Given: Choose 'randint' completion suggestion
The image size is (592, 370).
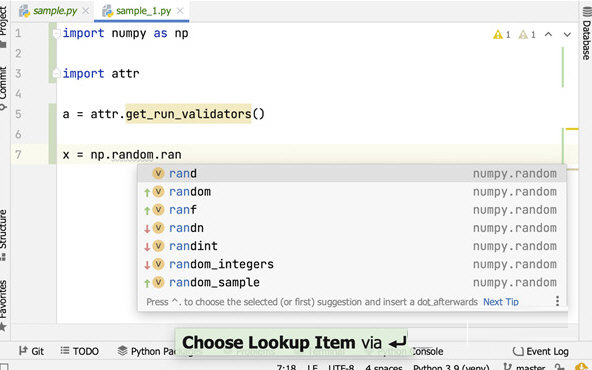Looking at the screenshot, I should click(x=352, y=246).
